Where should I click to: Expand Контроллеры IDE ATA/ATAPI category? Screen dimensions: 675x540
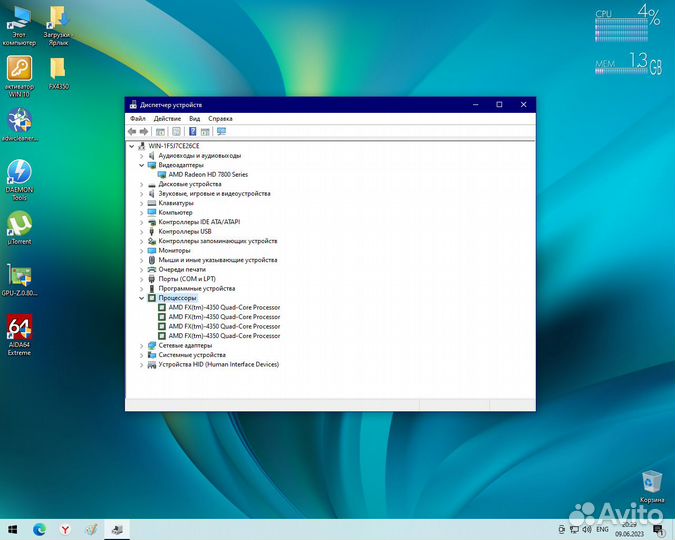click(x=142, y=222)
